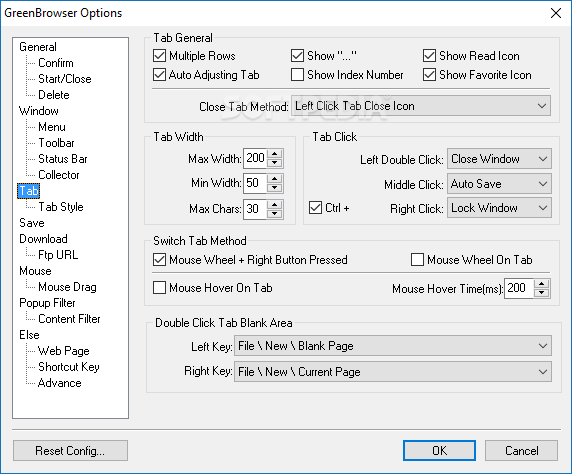This screenshot has height=474, width=572.
Task: Decrease Min Width with down arrow
Action: tap(275, 188)
